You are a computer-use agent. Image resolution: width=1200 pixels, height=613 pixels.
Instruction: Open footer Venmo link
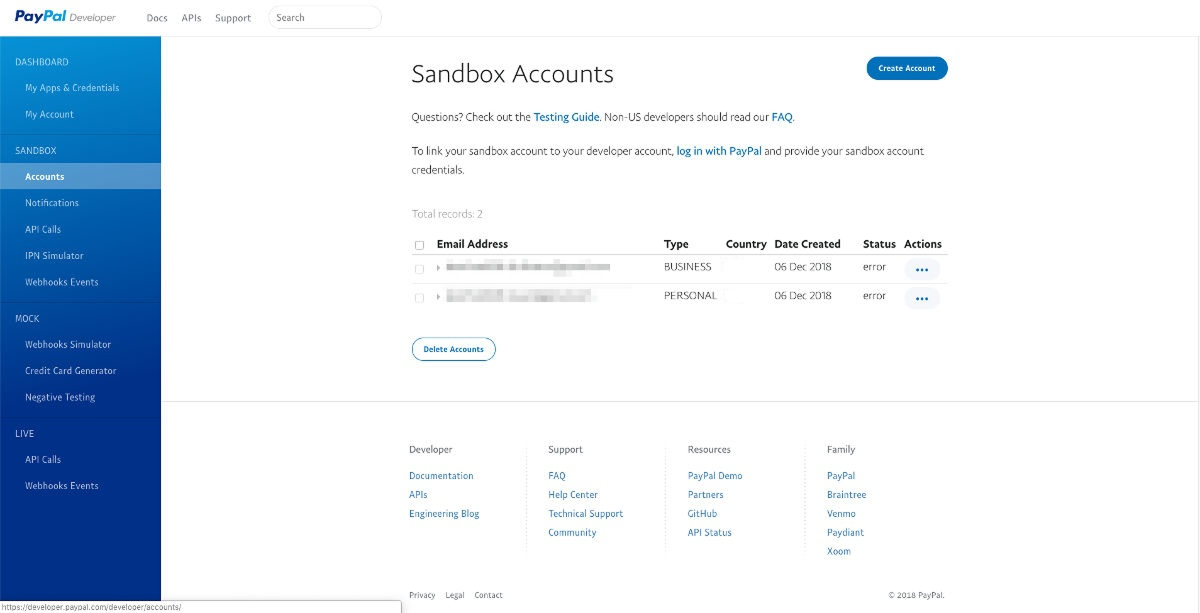tap(841, 514)
